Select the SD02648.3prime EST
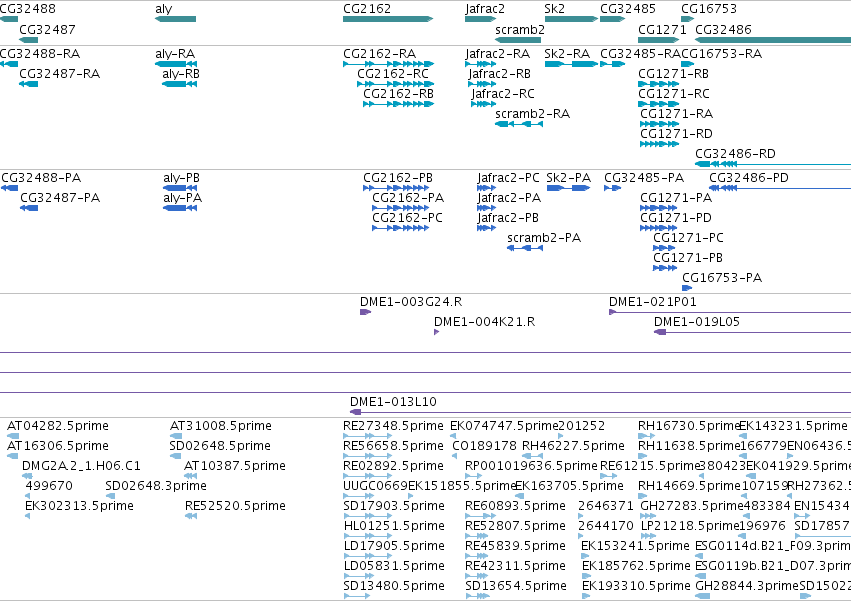The height and width of the screenshot is (601, 851). pos(110,496)
